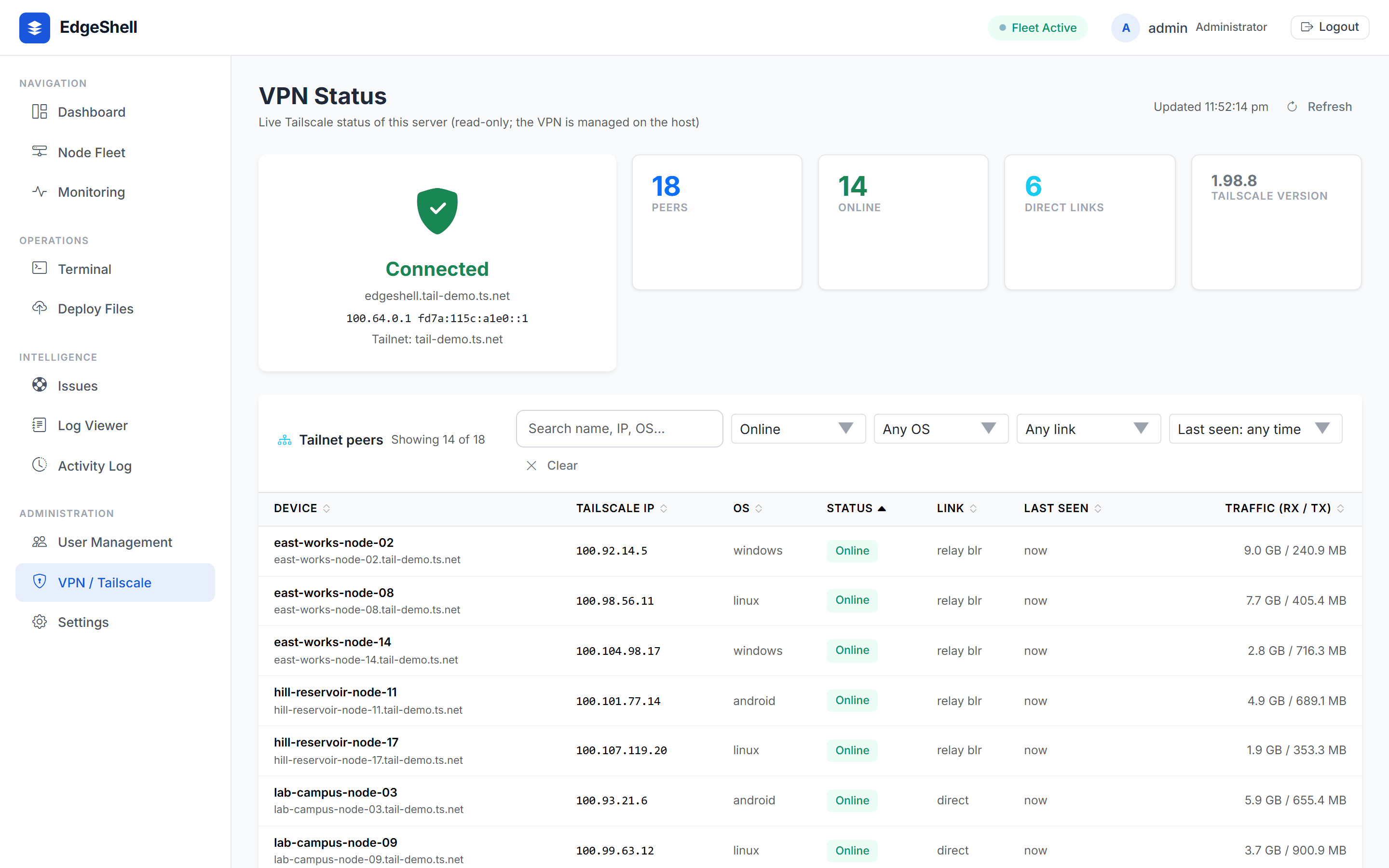
Task: Open the Terminal sidebar icon
Action: tap(40, 268)
